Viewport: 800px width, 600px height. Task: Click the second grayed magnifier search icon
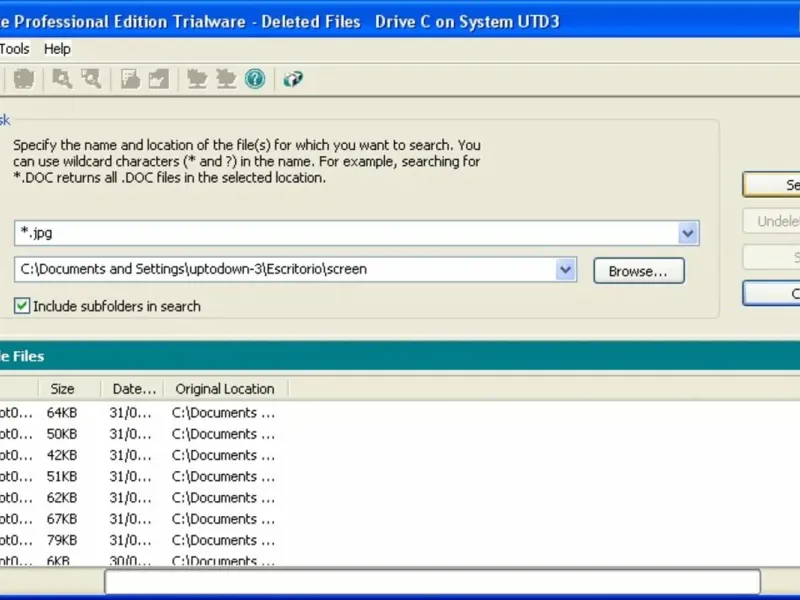coord(92,79)
